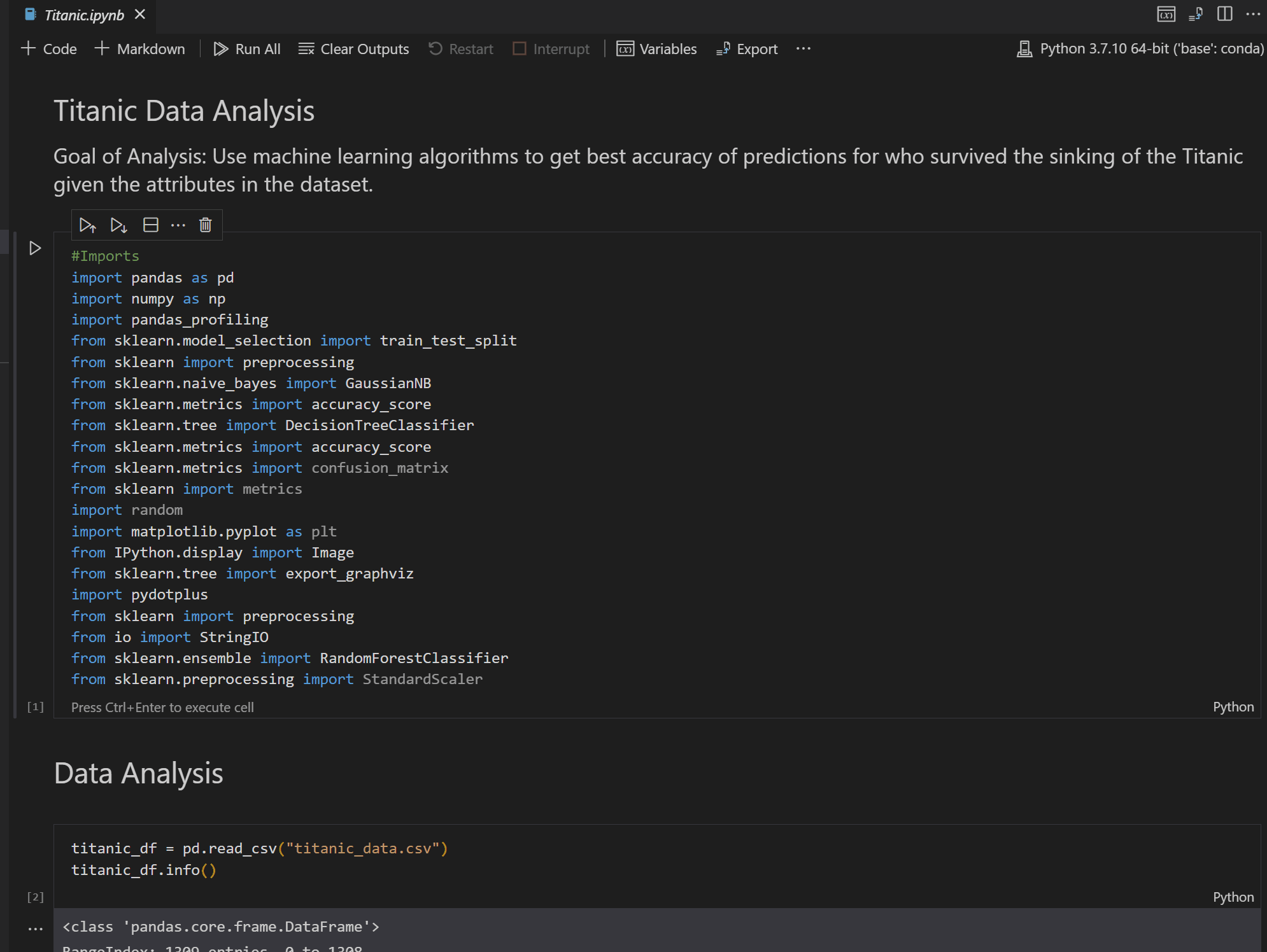This screenshot has width=1267, height=952.
Task: Delete the imports cell
Action: [x=206, y=225]
